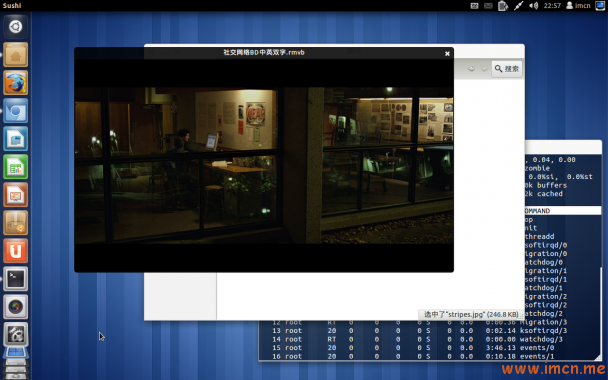Click the arrow icon adjacent to 搜索 button
Screen dimensions: 608x380
(x=484, y=69)
